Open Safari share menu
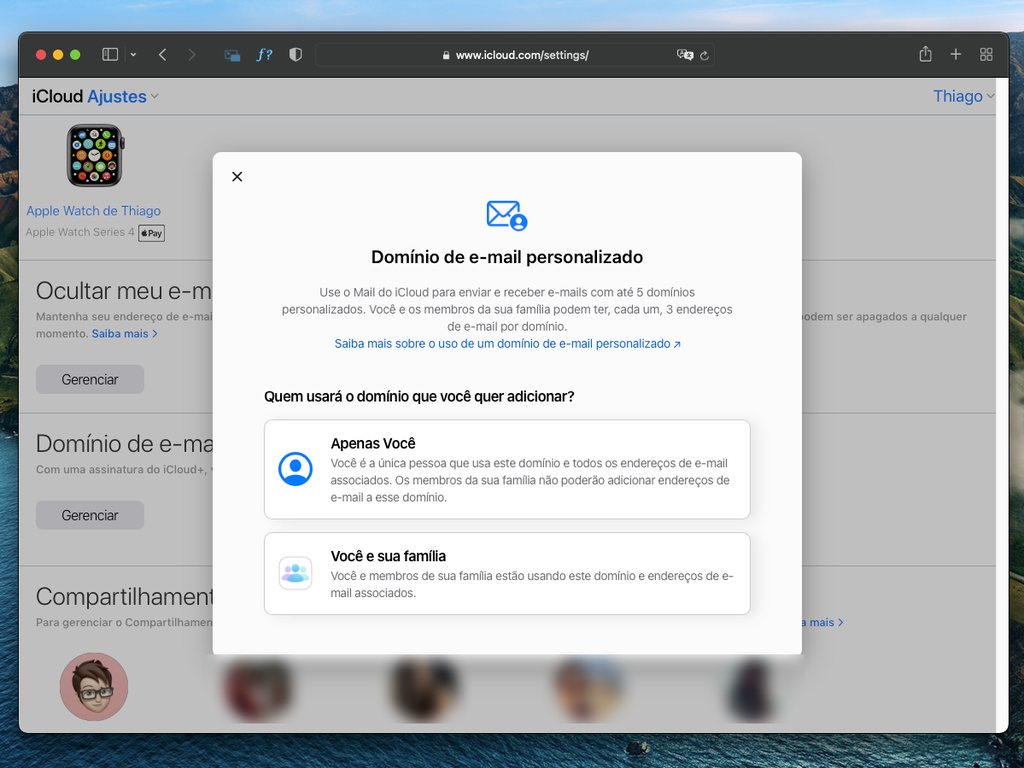The width and height of the screenshot is (1024, 768). pyautogui.click(x=925, y=54)
